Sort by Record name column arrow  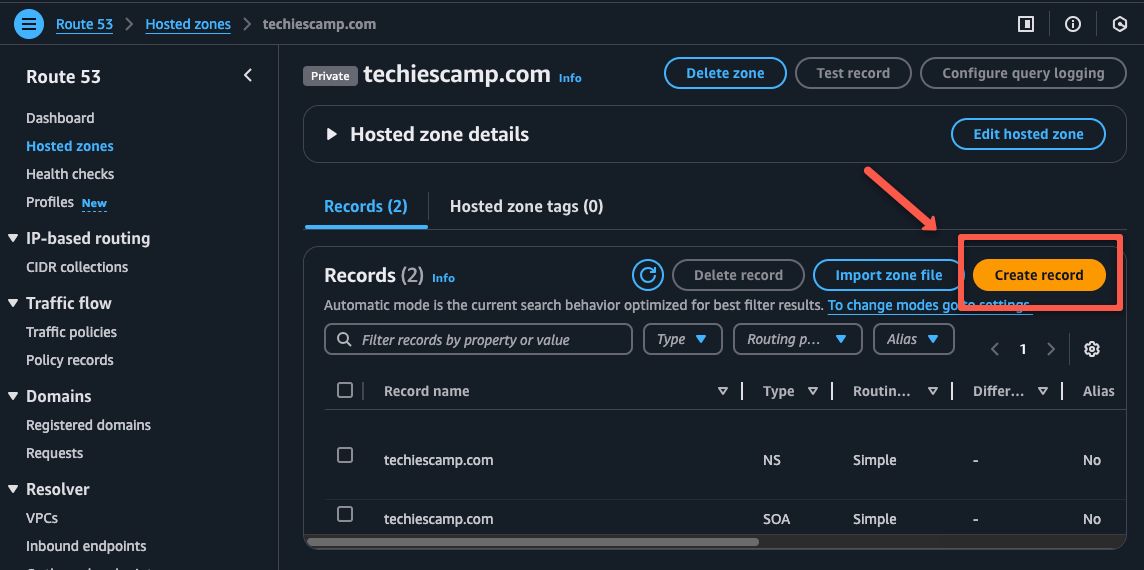722,391
